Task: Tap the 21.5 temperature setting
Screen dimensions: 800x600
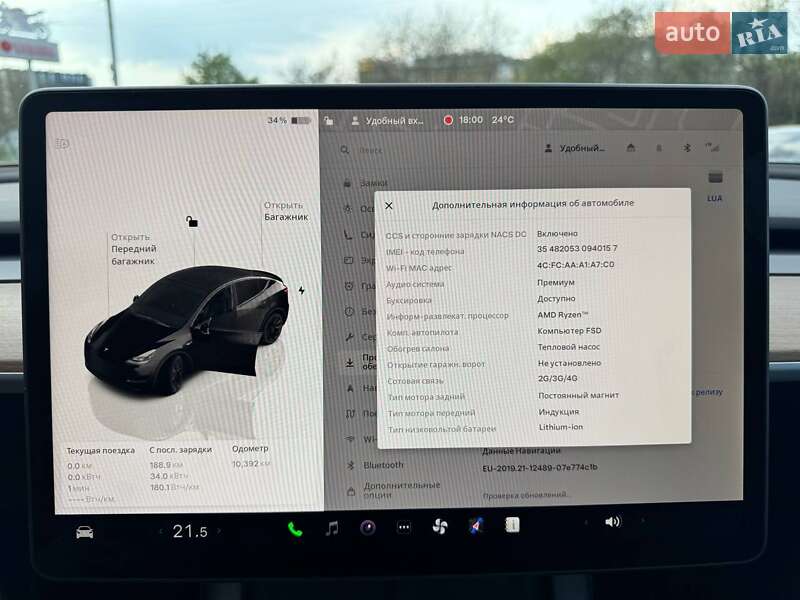Action: pyautogui.click(x=190, y=531)
